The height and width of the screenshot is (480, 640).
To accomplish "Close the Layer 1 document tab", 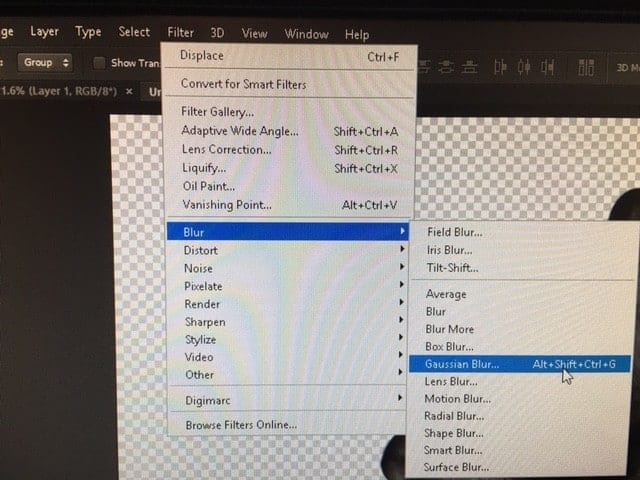I will click(x=128, y=91).
